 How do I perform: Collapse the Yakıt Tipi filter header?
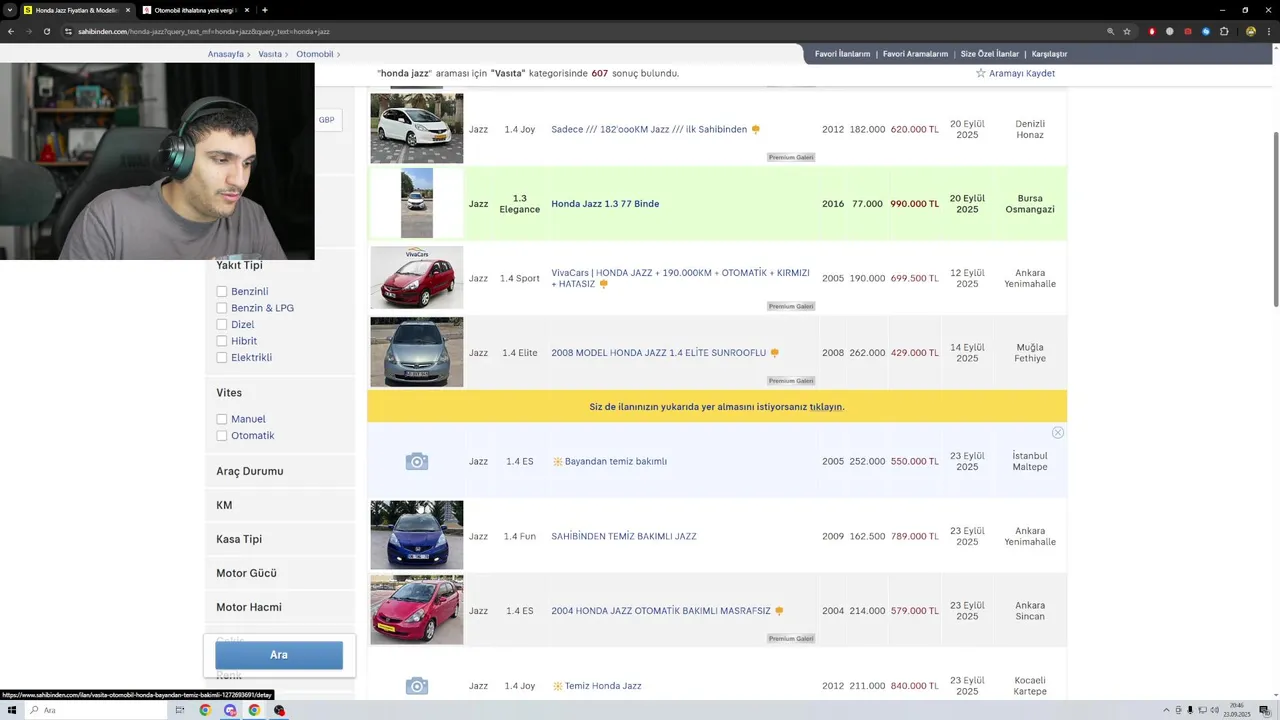pyautogui.click(x=240, y=266)
